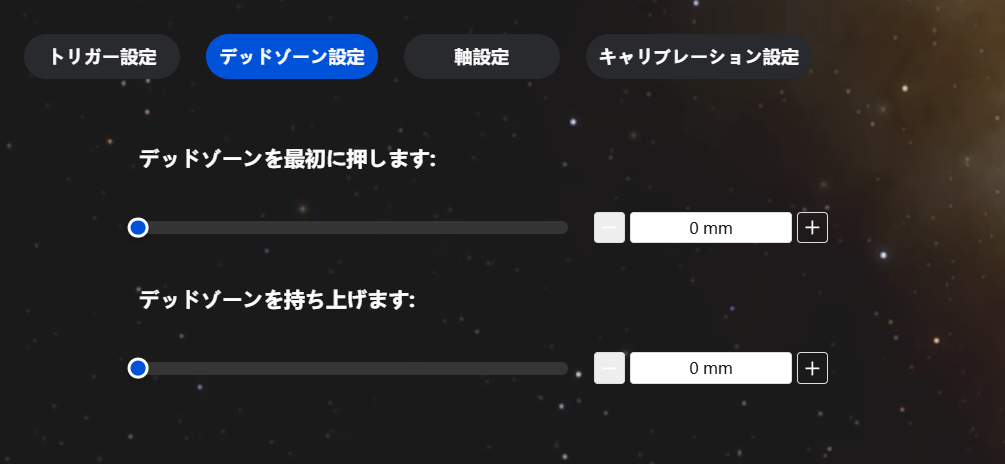Click right end of press dead zone track
The height and width of the screenshot is (464, 1005).
pyautogui.click(x=563, y=228)
